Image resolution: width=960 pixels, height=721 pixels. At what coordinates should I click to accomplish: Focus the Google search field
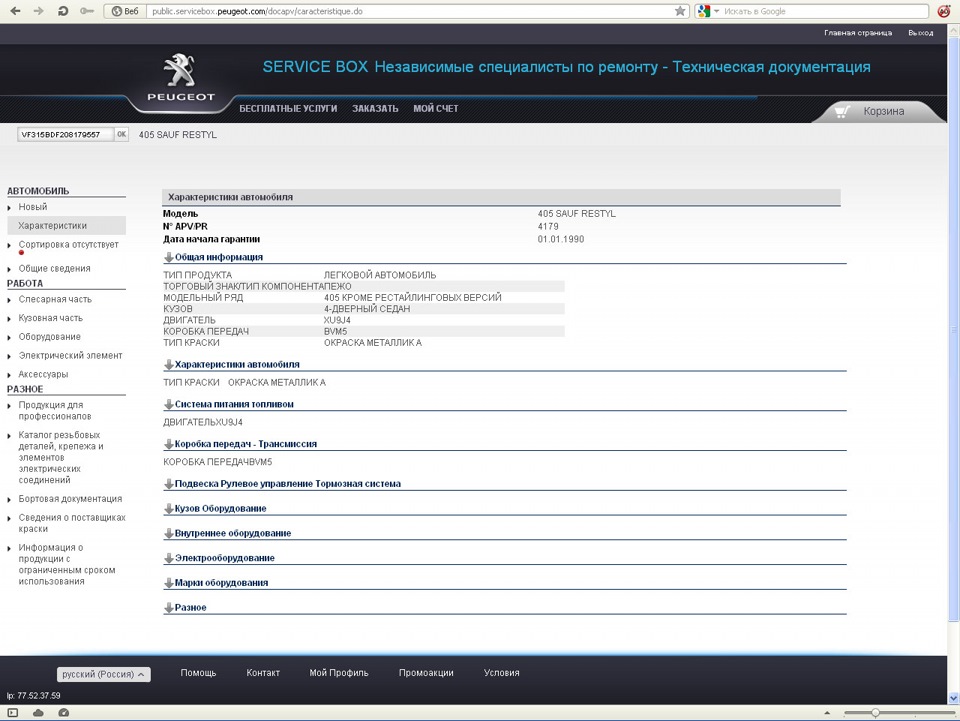tap(824, 11)
